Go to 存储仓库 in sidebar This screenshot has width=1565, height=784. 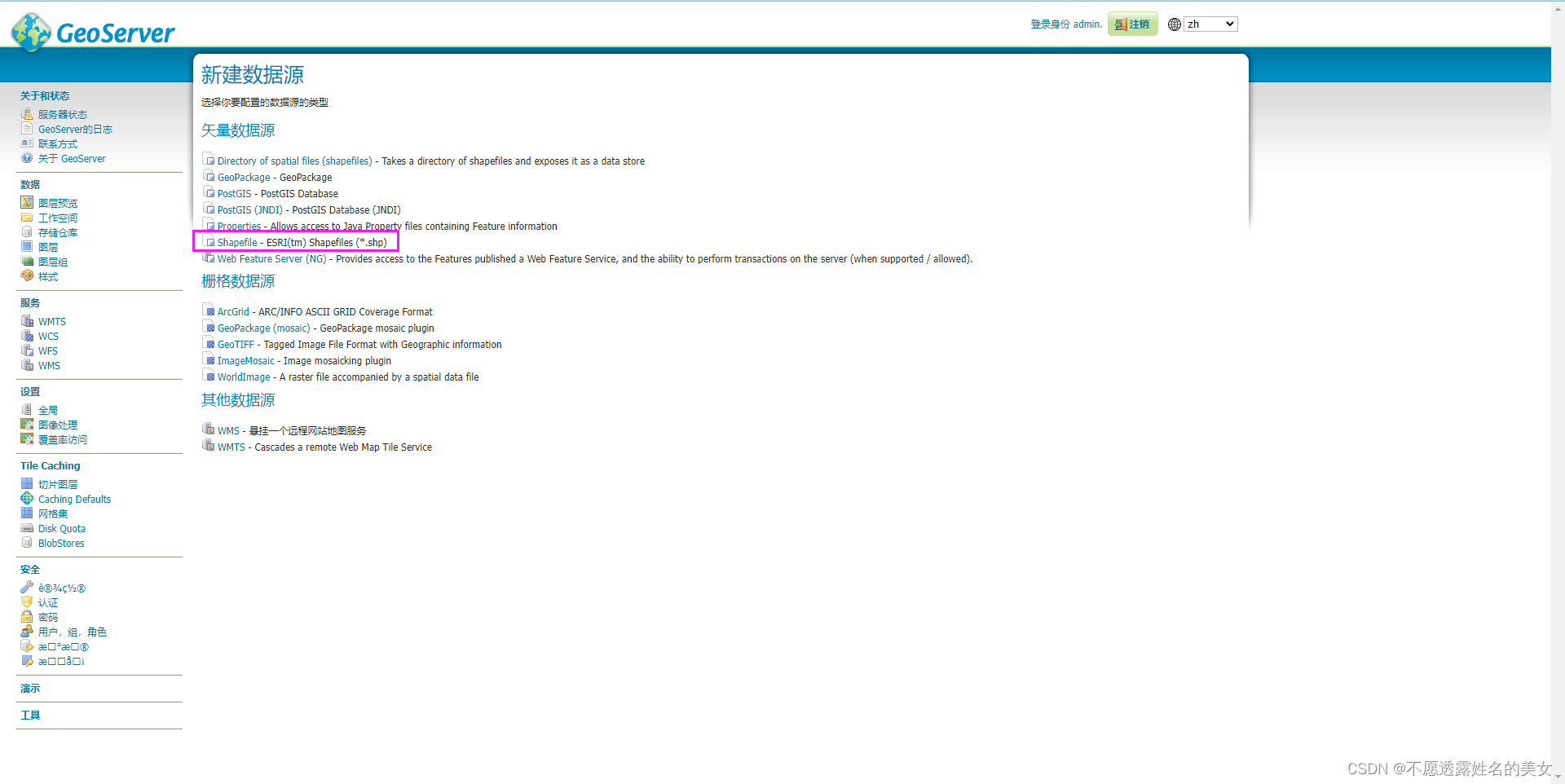[58, 233]
